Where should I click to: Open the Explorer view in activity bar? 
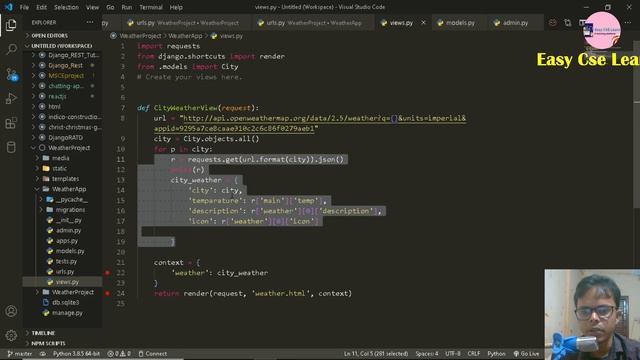tap(11, 25)
